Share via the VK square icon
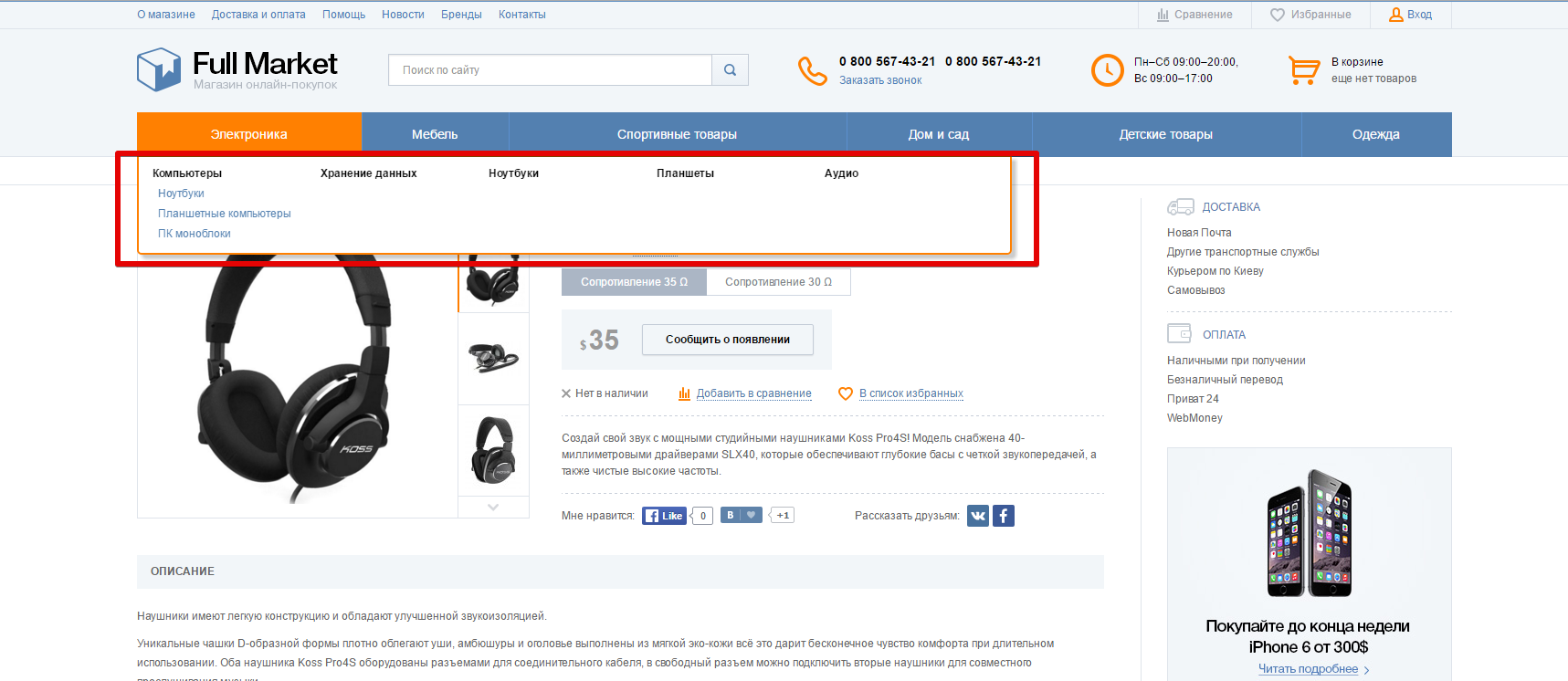1568x681 pixels. [978, 516]
